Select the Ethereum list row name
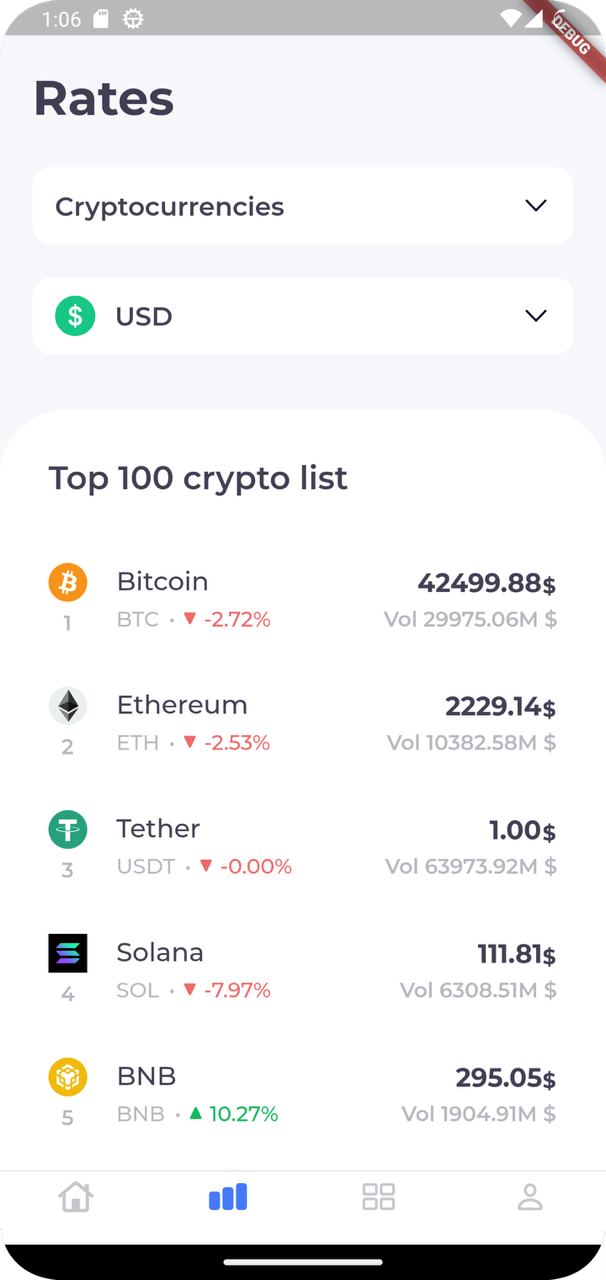This screenshot has height=1280, width=606. [x=182, y=705]
